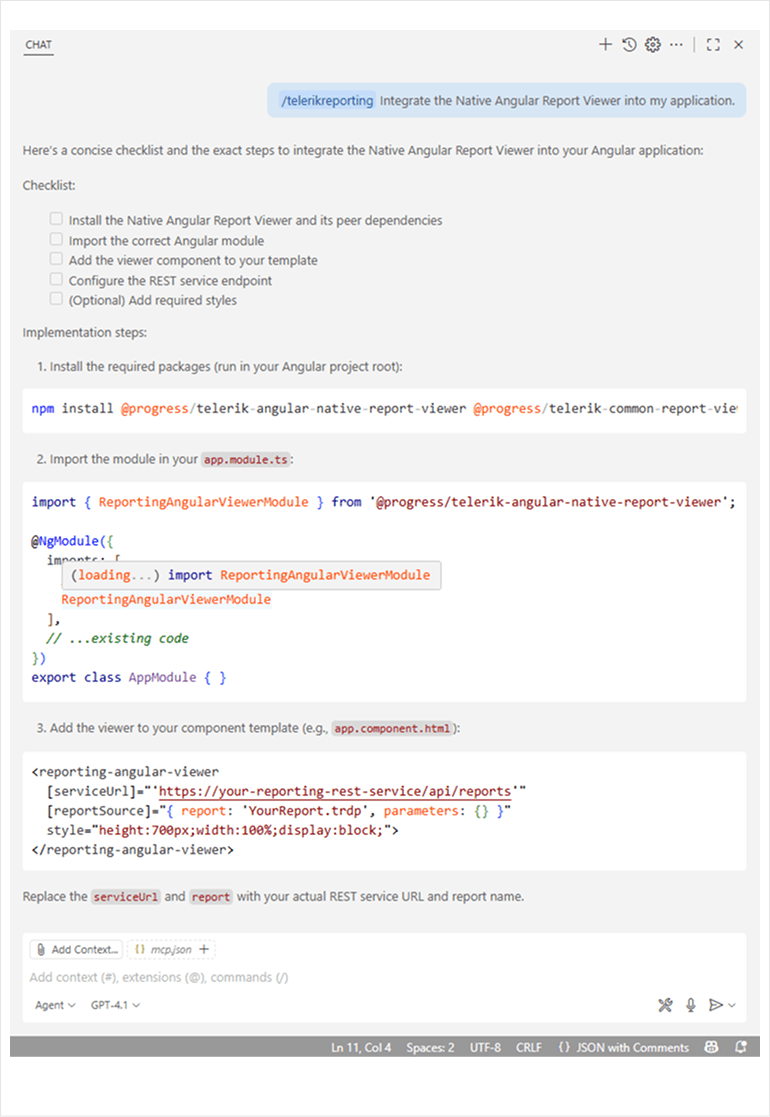770x1117 pixels.
Task: Select the CHAT tab
Action: 38,45
